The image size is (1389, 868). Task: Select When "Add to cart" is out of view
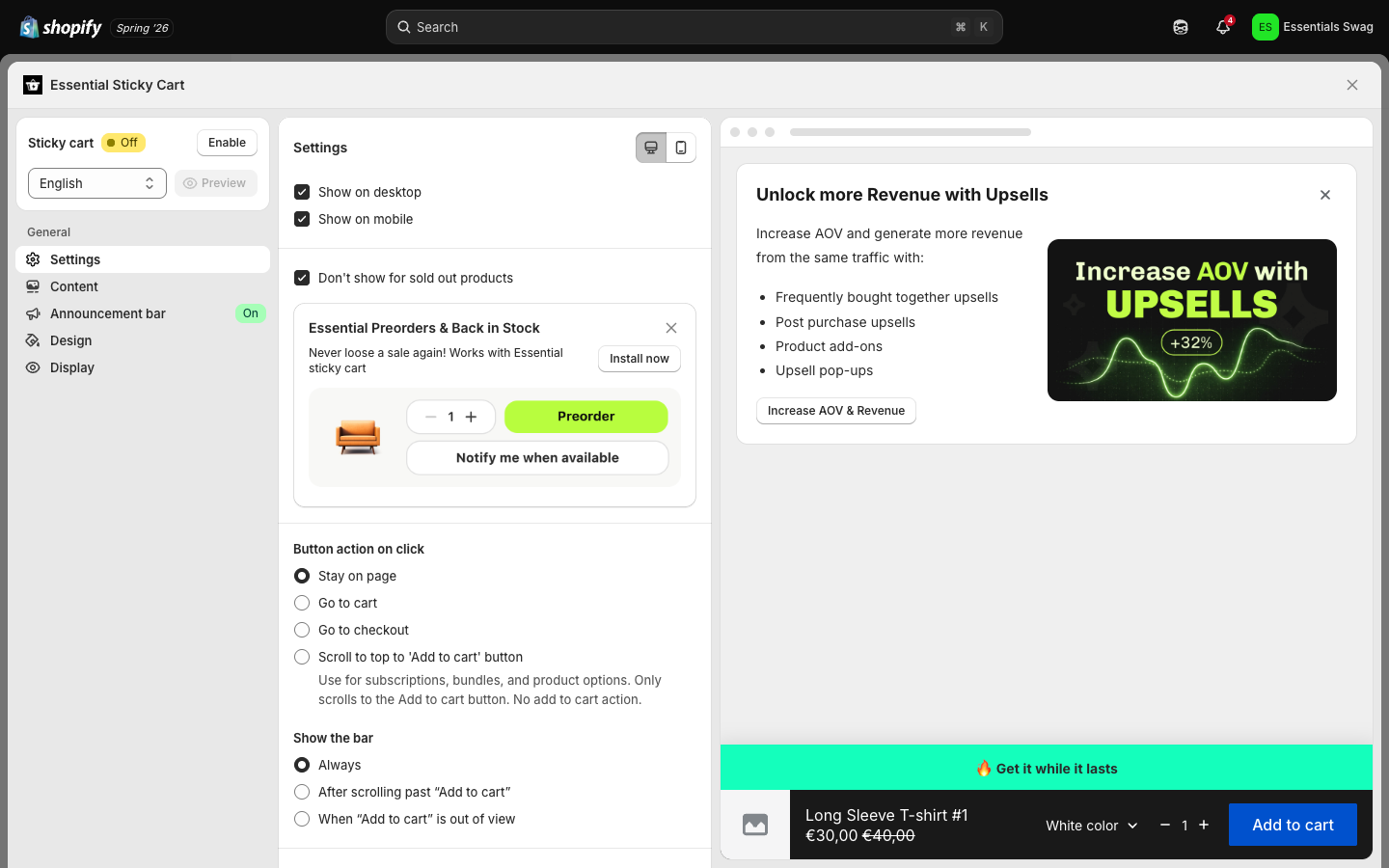(302, 819)
